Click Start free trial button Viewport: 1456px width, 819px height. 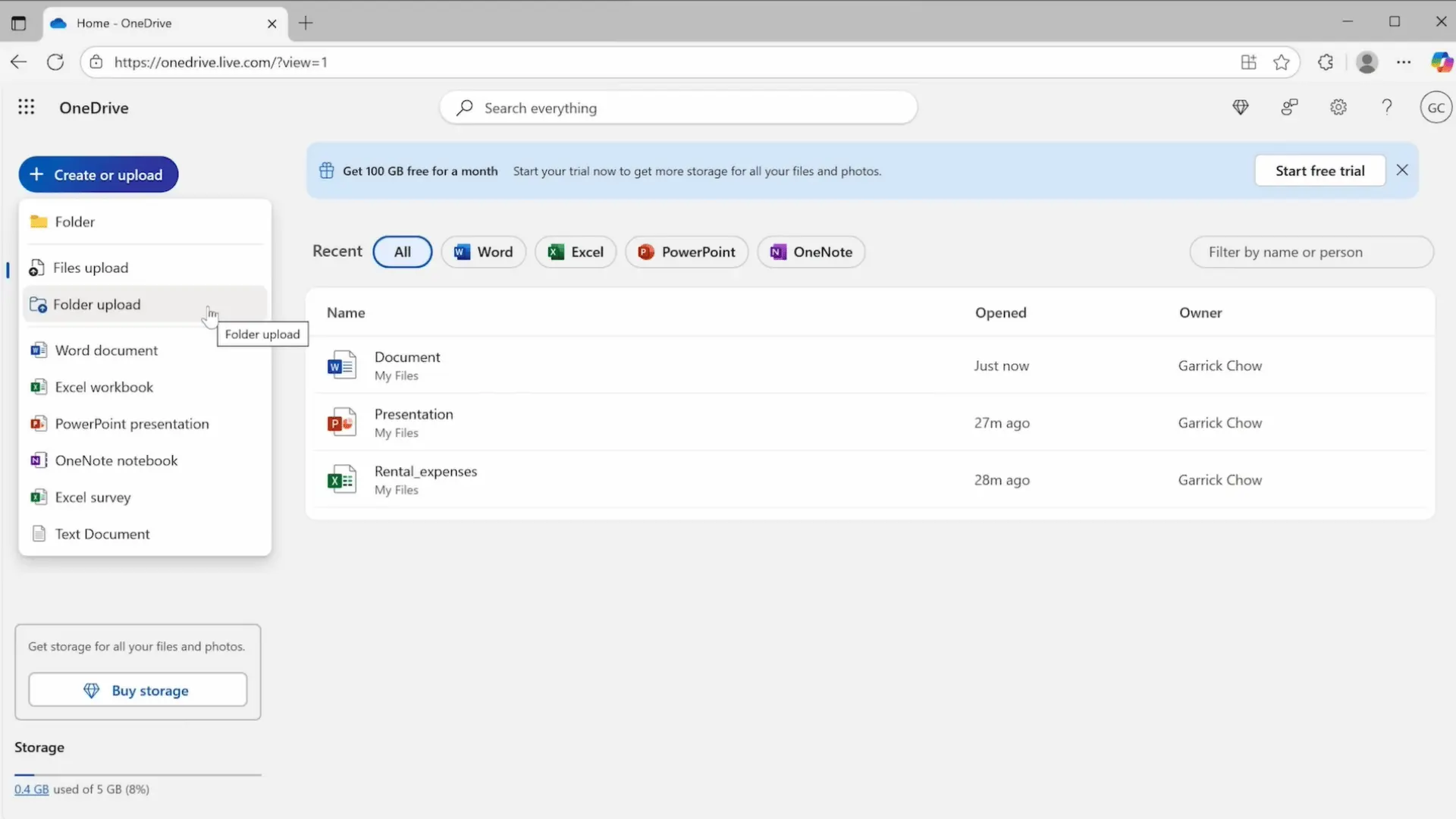tap(1319, 171)
